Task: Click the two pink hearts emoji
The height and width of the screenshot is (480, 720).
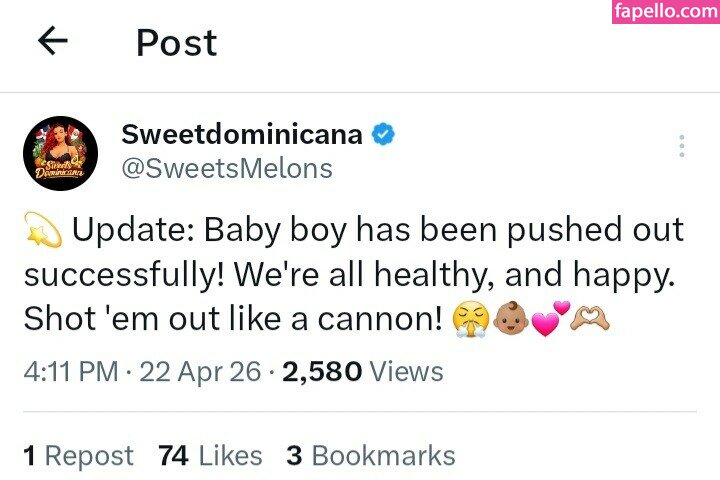Action: point(550,320)
